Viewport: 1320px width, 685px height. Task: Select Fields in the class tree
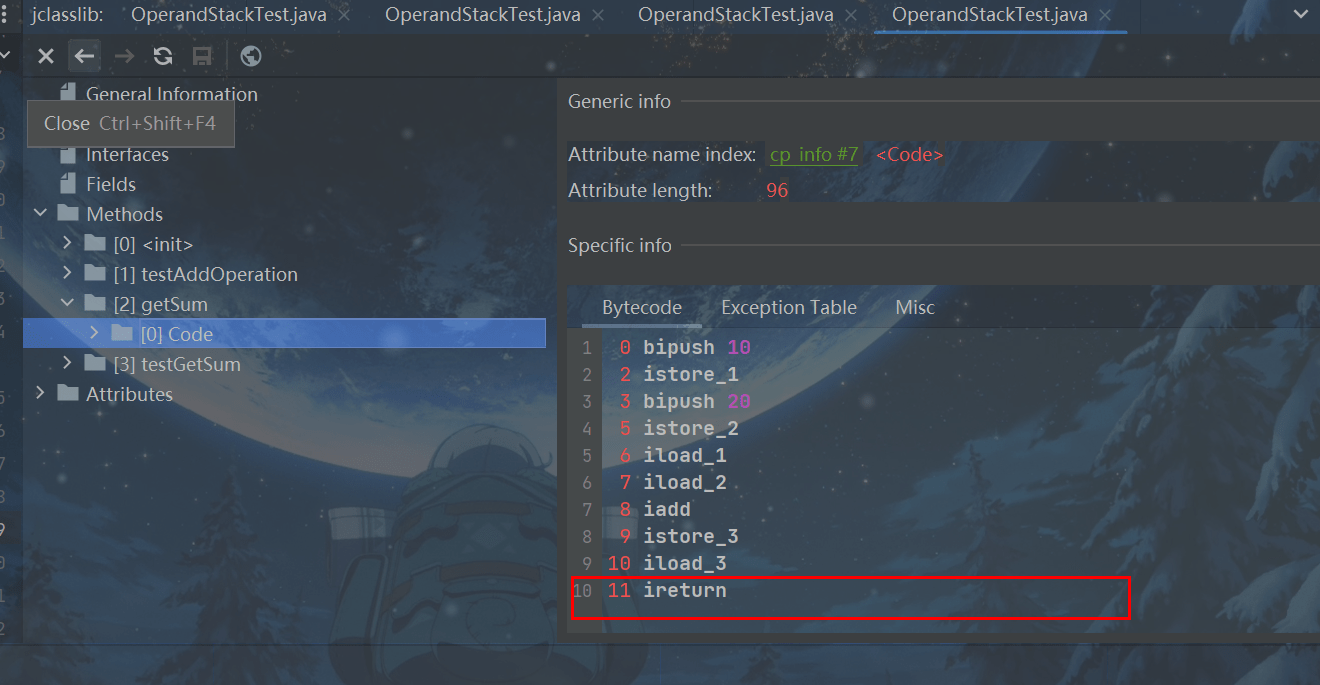[x=110, y=184]
